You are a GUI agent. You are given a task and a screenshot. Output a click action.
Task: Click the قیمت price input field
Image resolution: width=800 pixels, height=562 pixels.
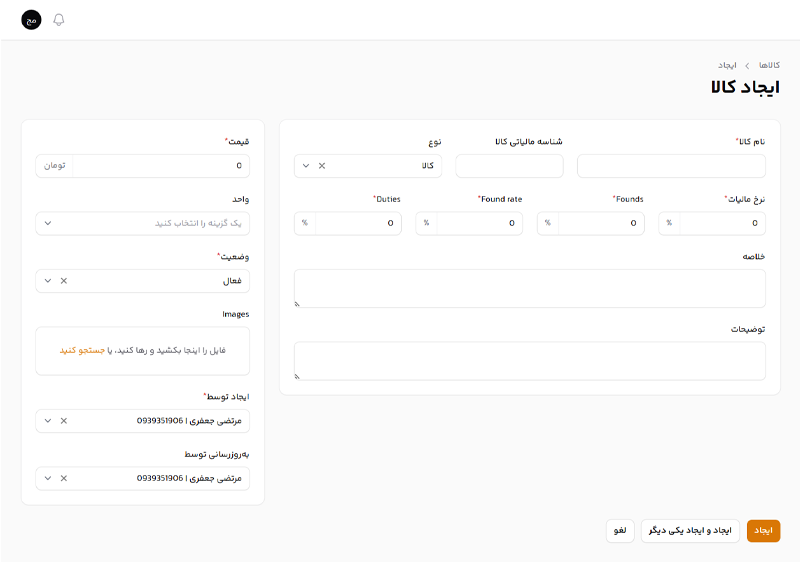tap(160, 166)
